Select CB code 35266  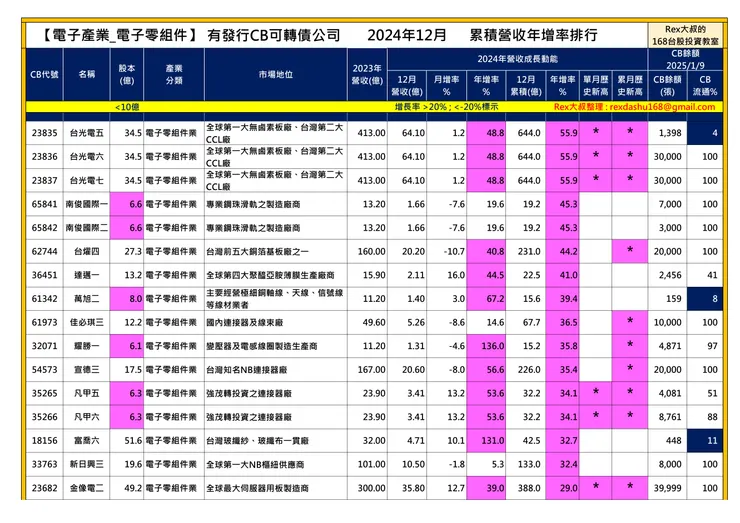[44, 417]
